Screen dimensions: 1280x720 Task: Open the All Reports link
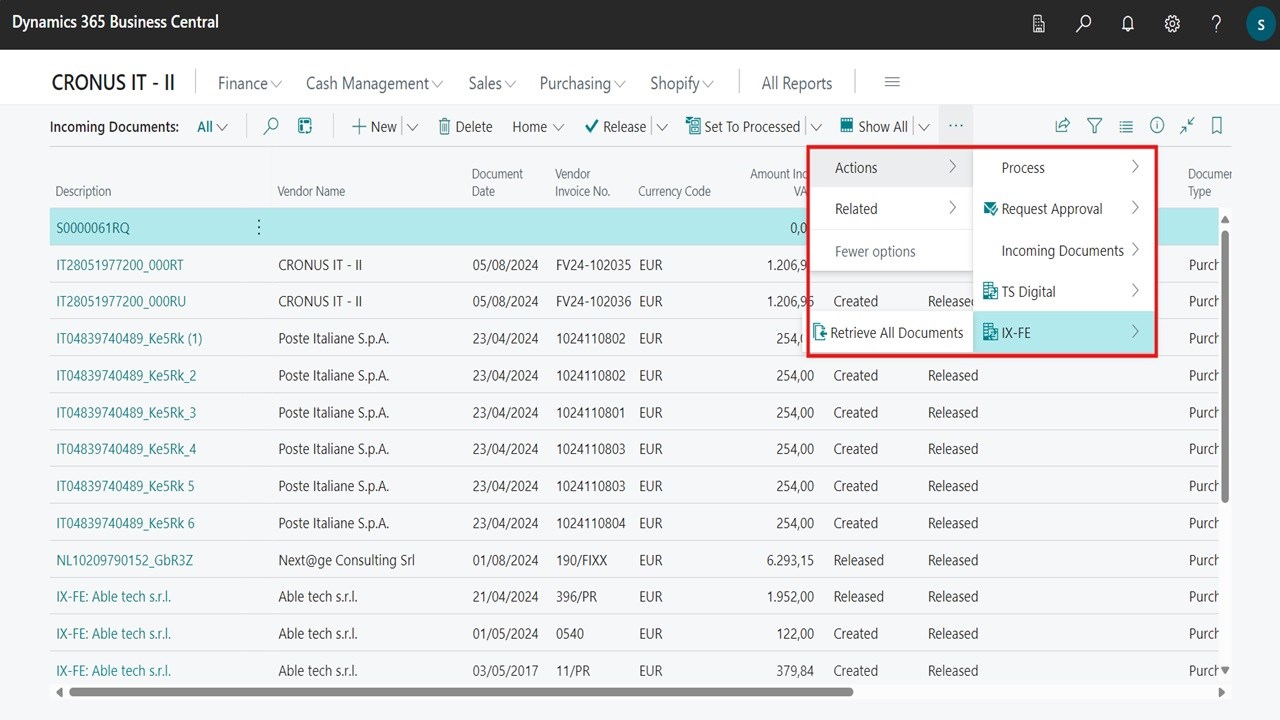(797, 83)
